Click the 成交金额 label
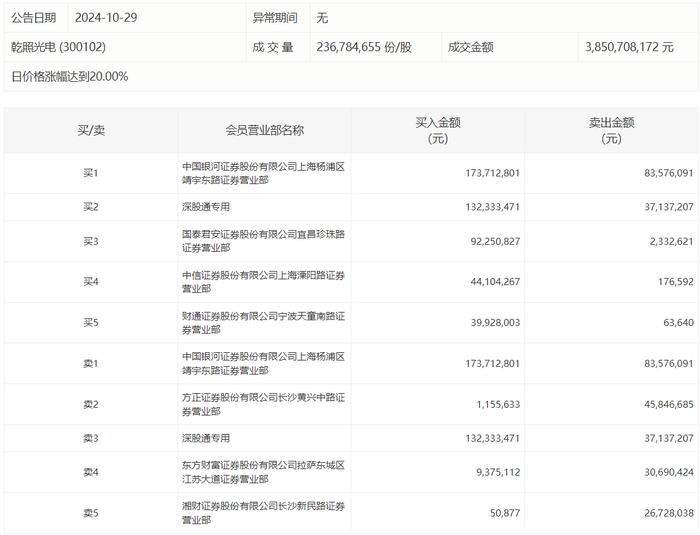The image size is (700, 535). click(x=471, y=47)
